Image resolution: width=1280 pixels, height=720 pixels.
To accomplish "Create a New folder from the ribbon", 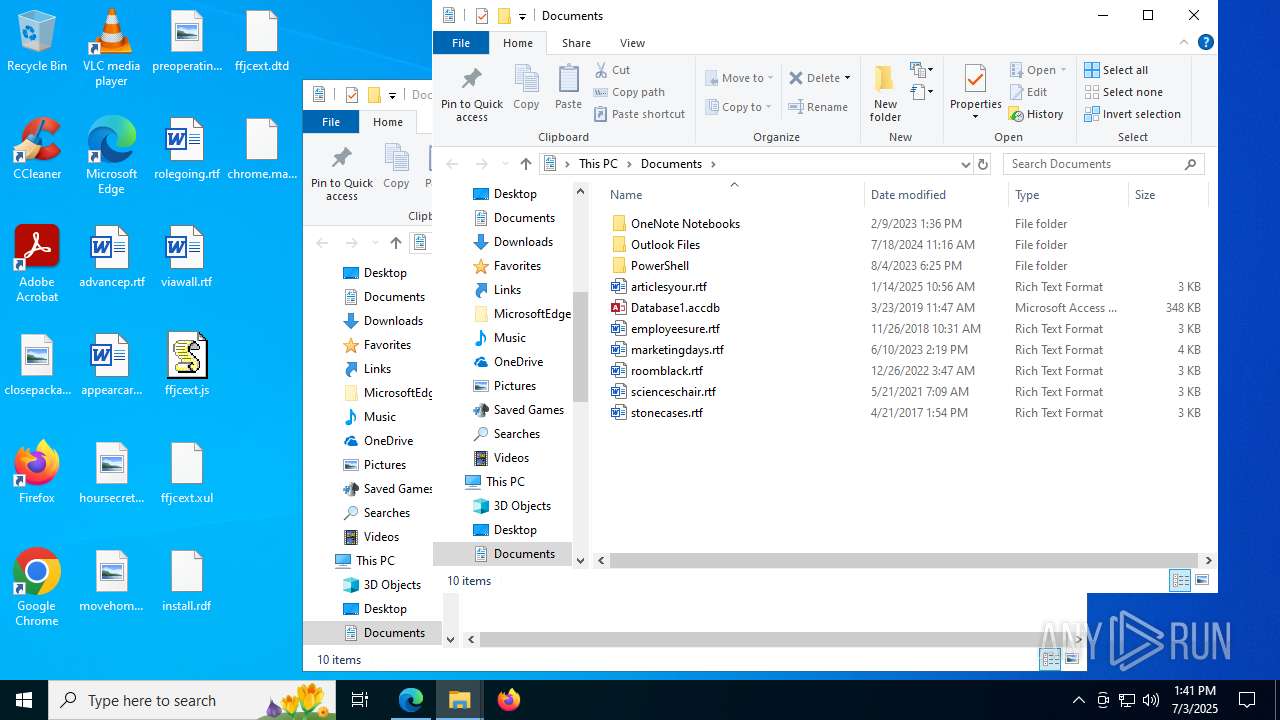I will click(x=885, y=94).
